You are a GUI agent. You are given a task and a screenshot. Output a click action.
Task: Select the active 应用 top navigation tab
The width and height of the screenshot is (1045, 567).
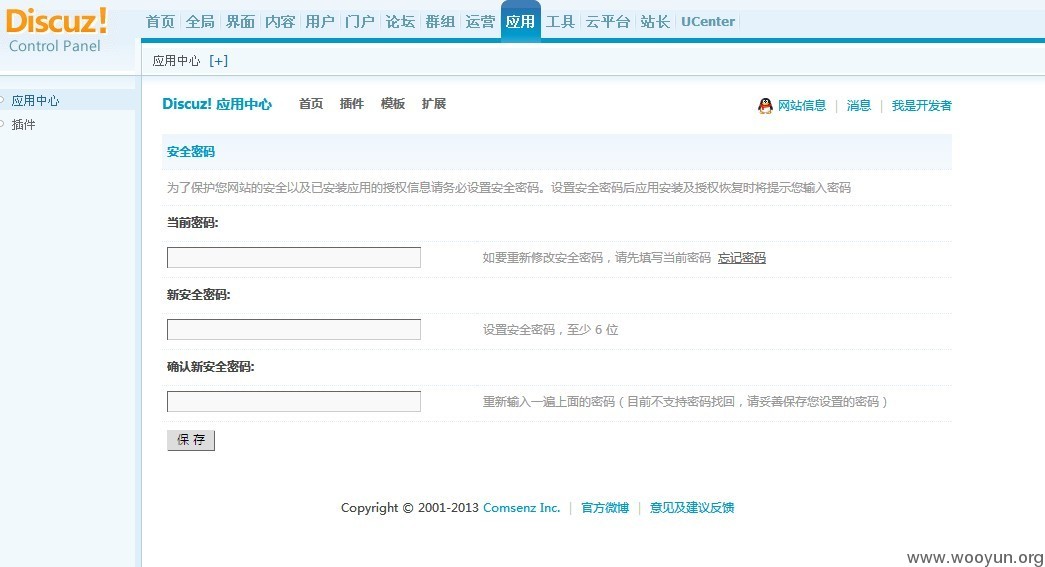click(x=521, y=21)
